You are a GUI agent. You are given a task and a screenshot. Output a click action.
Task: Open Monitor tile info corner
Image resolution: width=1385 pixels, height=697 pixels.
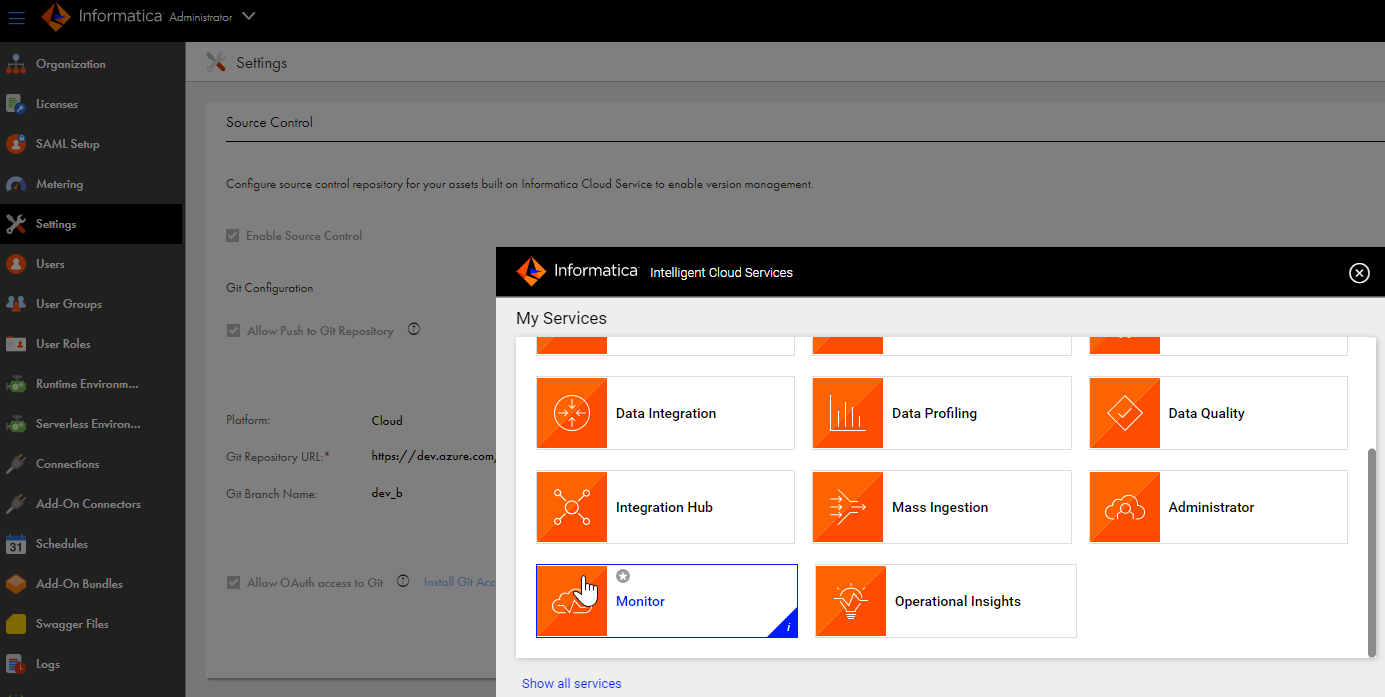click(x=786, y=625)
